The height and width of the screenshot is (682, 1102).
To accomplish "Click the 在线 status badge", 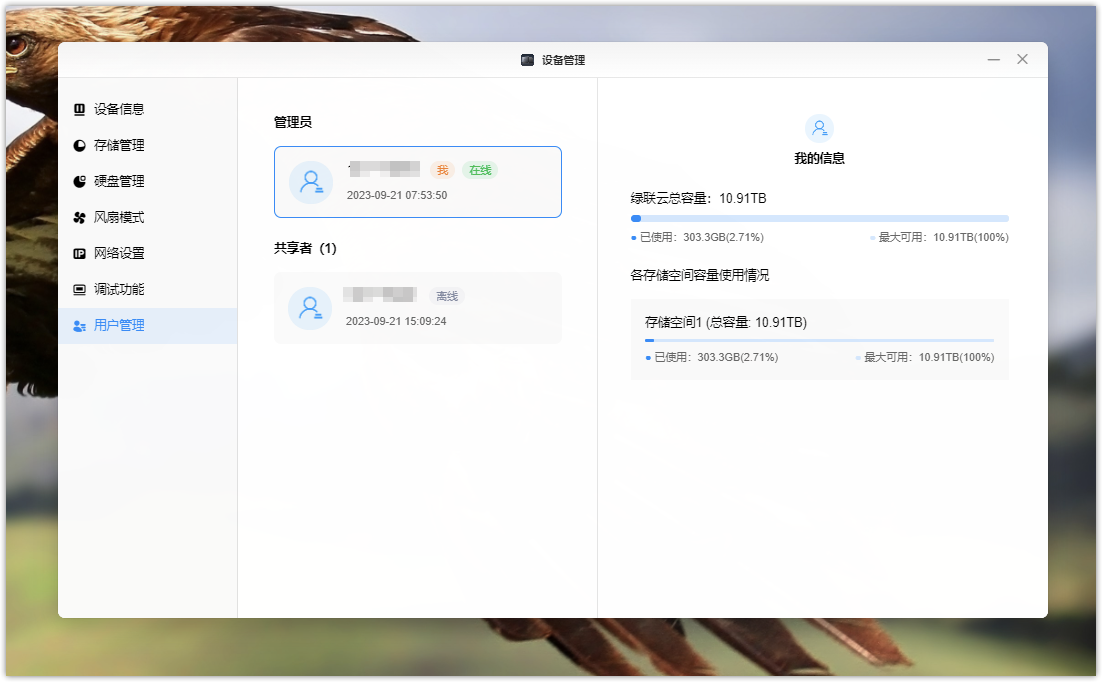I will 480,170.
